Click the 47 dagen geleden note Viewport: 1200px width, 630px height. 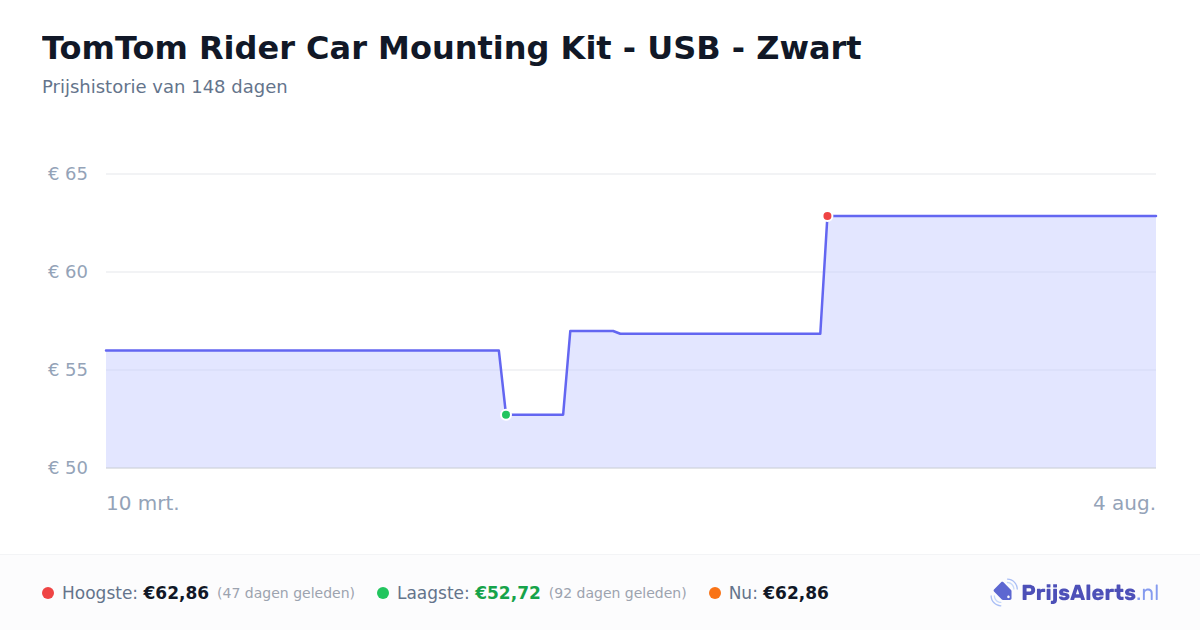pos(286,593)
